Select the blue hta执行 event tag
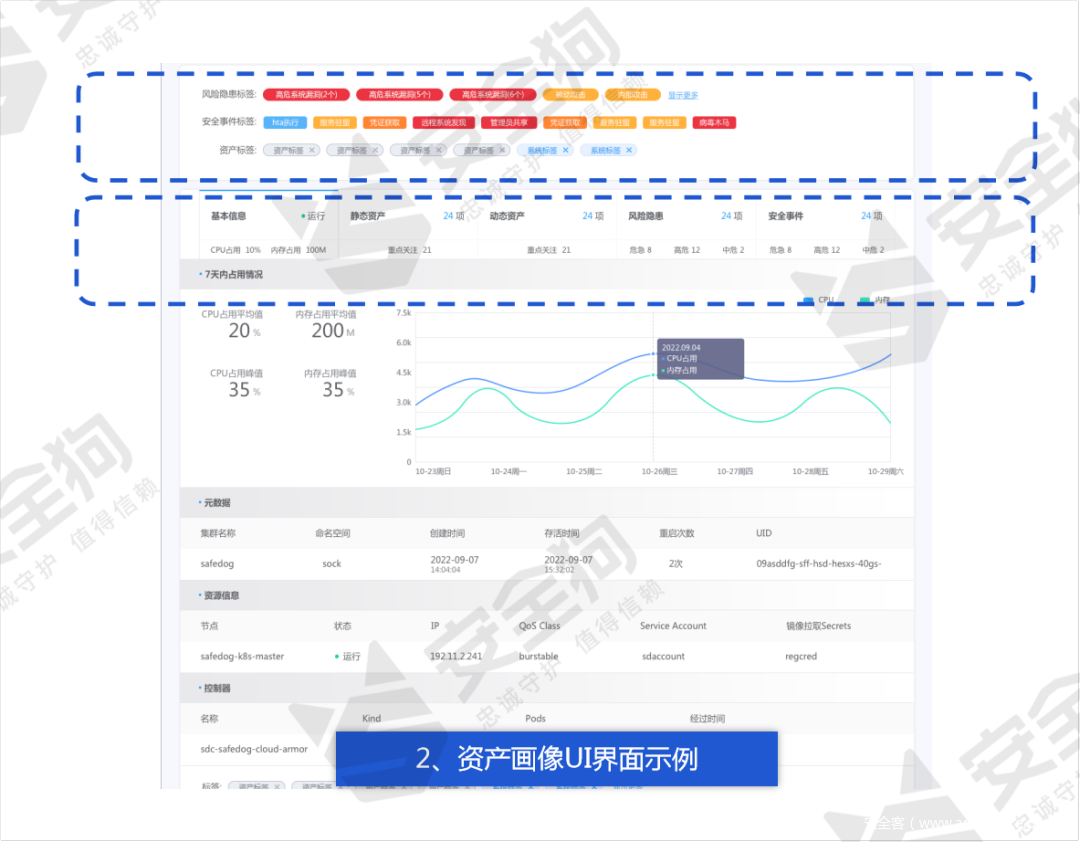This screenshot has width=1080, height=842. tap(285, 123)
